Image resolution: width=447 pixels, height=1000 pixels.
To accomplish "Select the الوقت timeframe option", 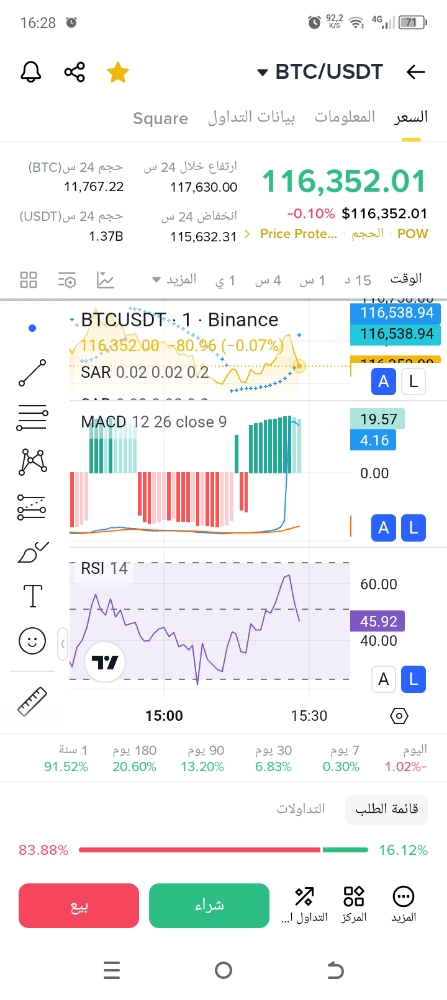I will tap(406, 279).
